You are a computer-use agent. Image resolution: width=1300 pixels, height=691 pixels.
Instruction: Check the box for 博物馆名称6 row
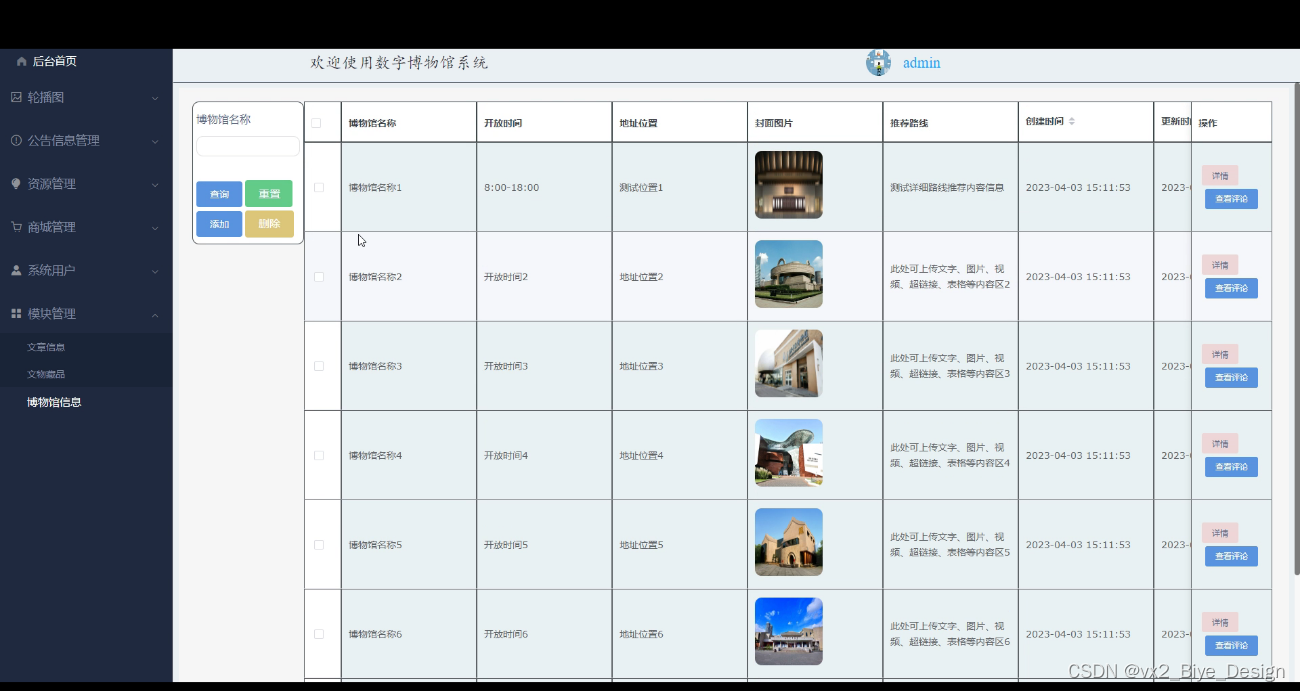(319, 634)
